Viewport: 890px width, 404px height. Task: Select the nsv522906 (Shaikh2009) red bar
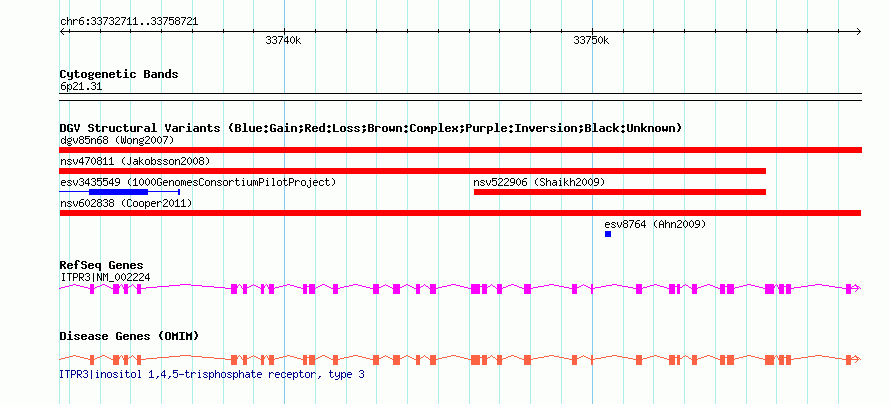[x=620, y=192]
